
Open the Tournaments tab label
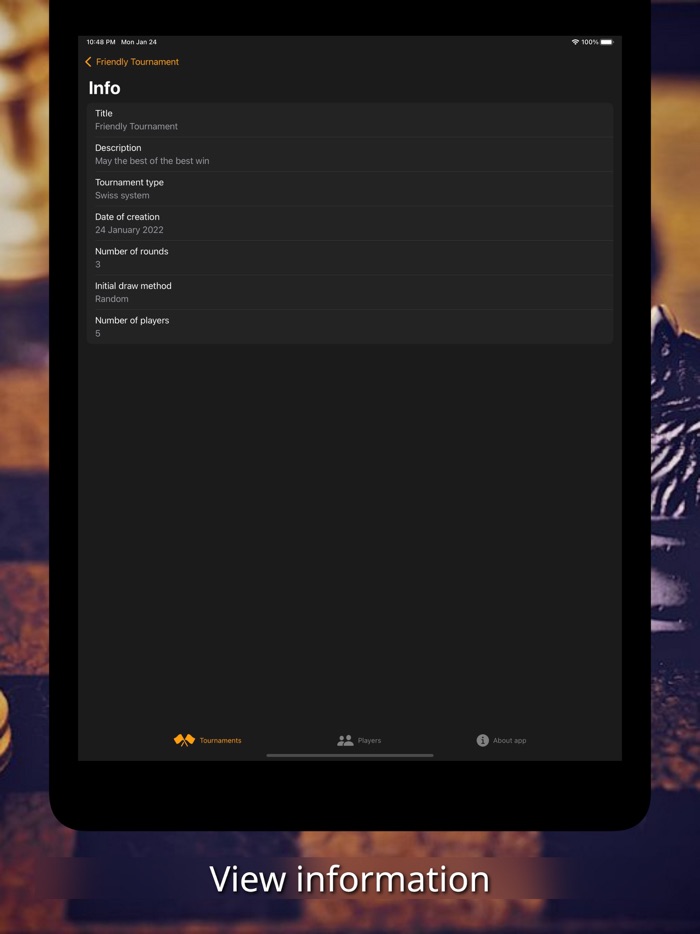pos(220,740)
